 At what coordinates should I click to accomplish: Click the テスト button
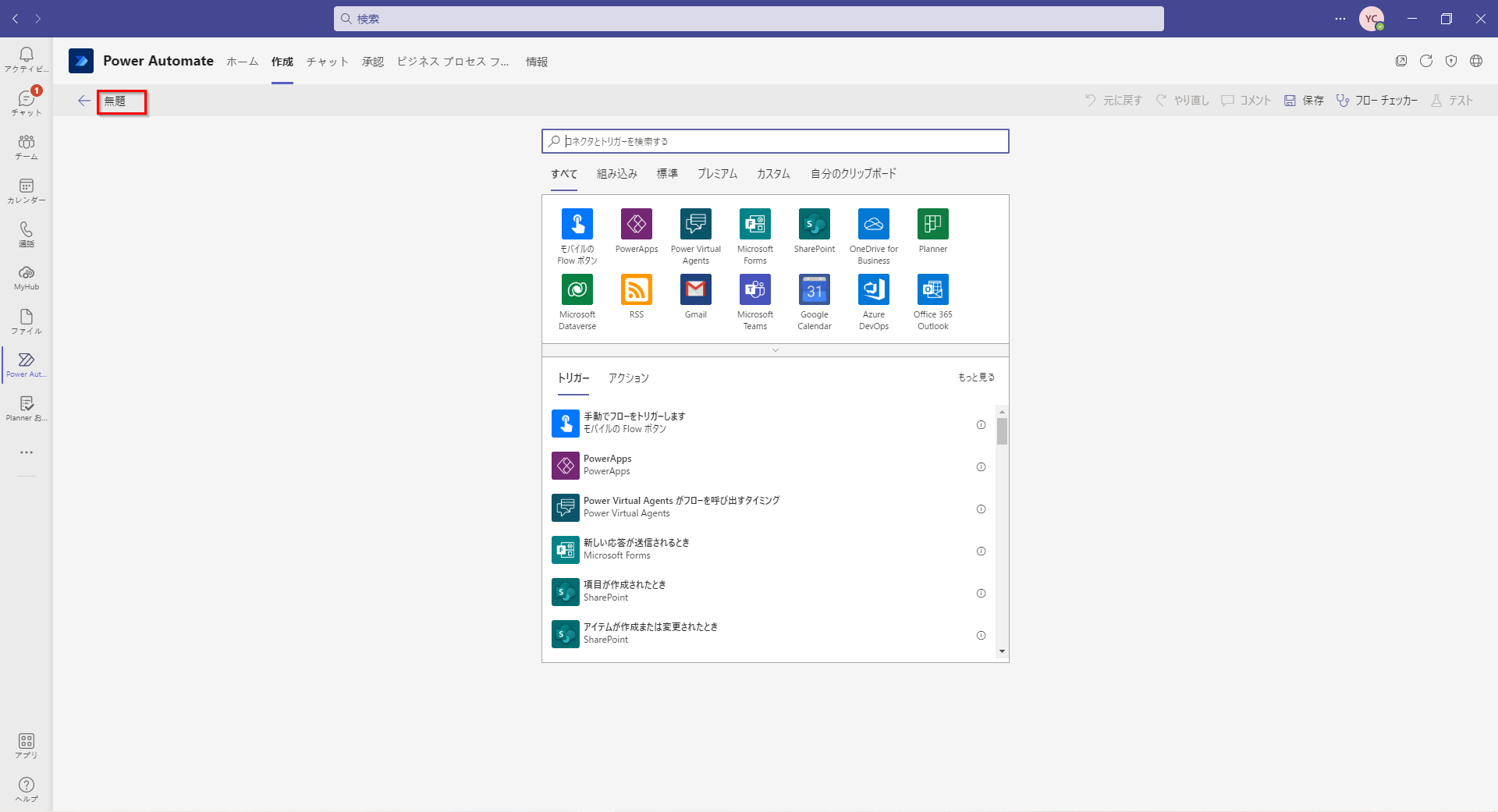[1452, 101]
